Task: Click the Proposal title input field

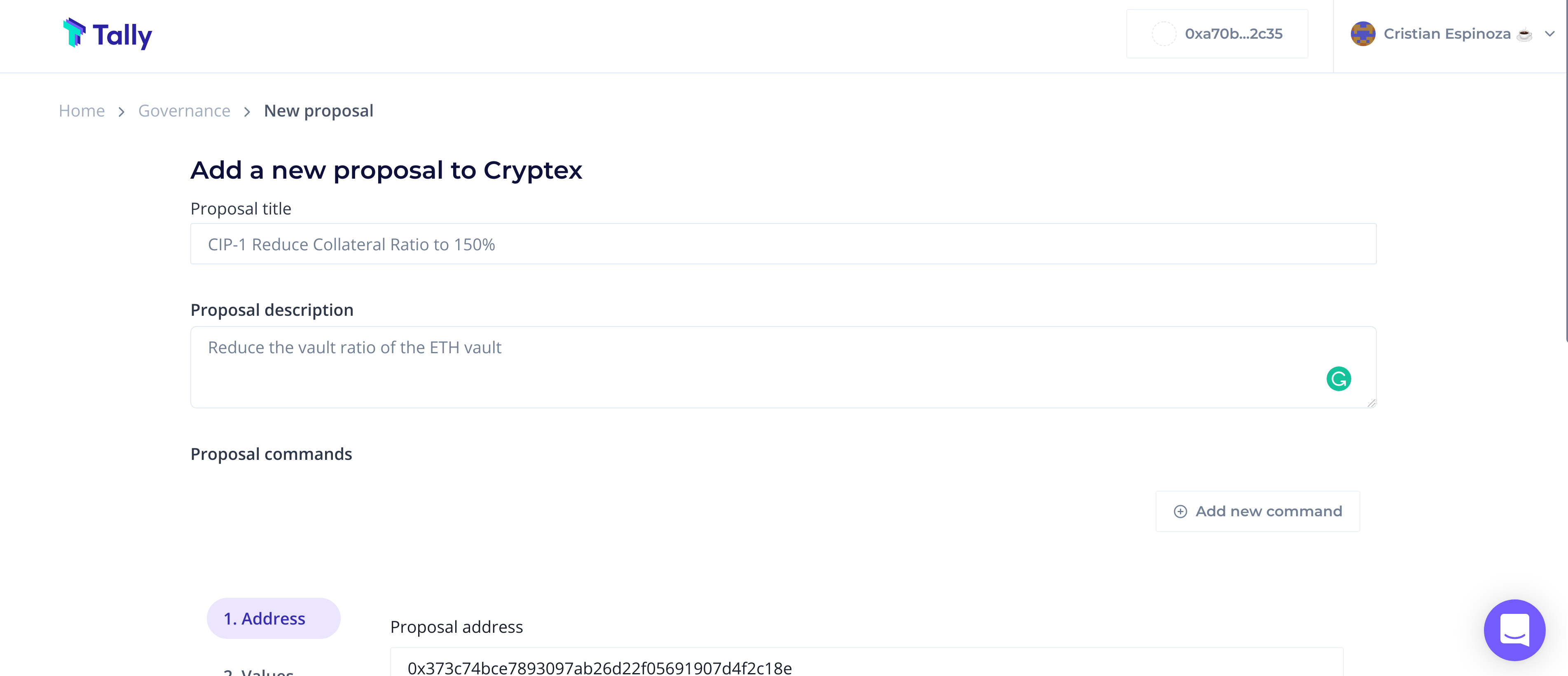Action: click(x=783, y=244)
